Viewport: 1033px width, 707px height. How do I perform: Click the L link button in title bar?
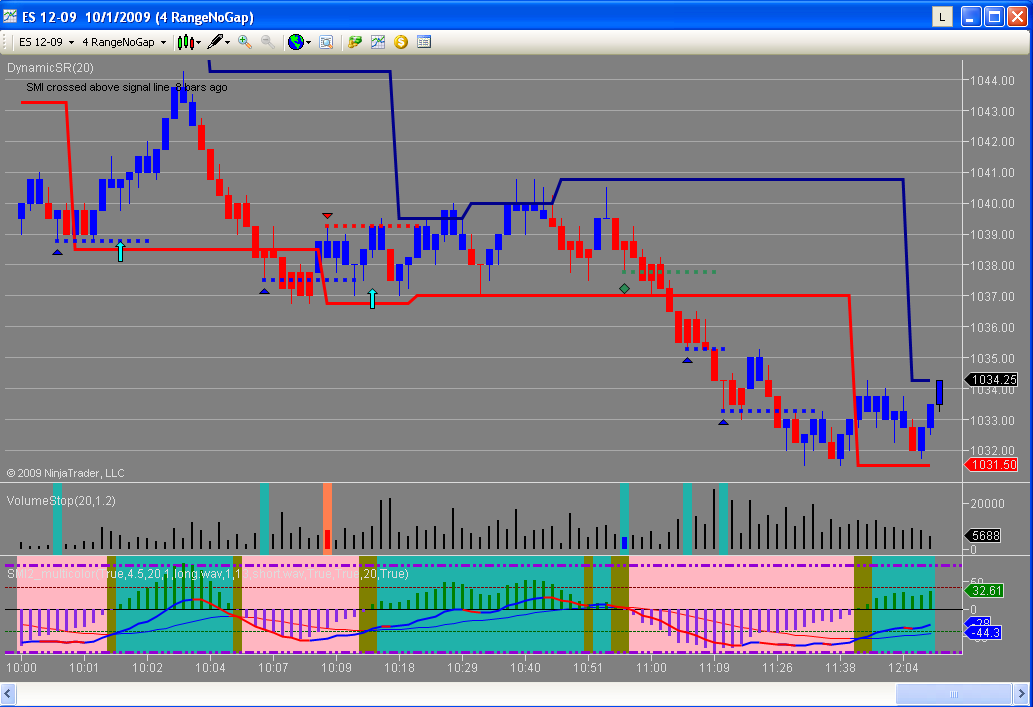(942, 17)
